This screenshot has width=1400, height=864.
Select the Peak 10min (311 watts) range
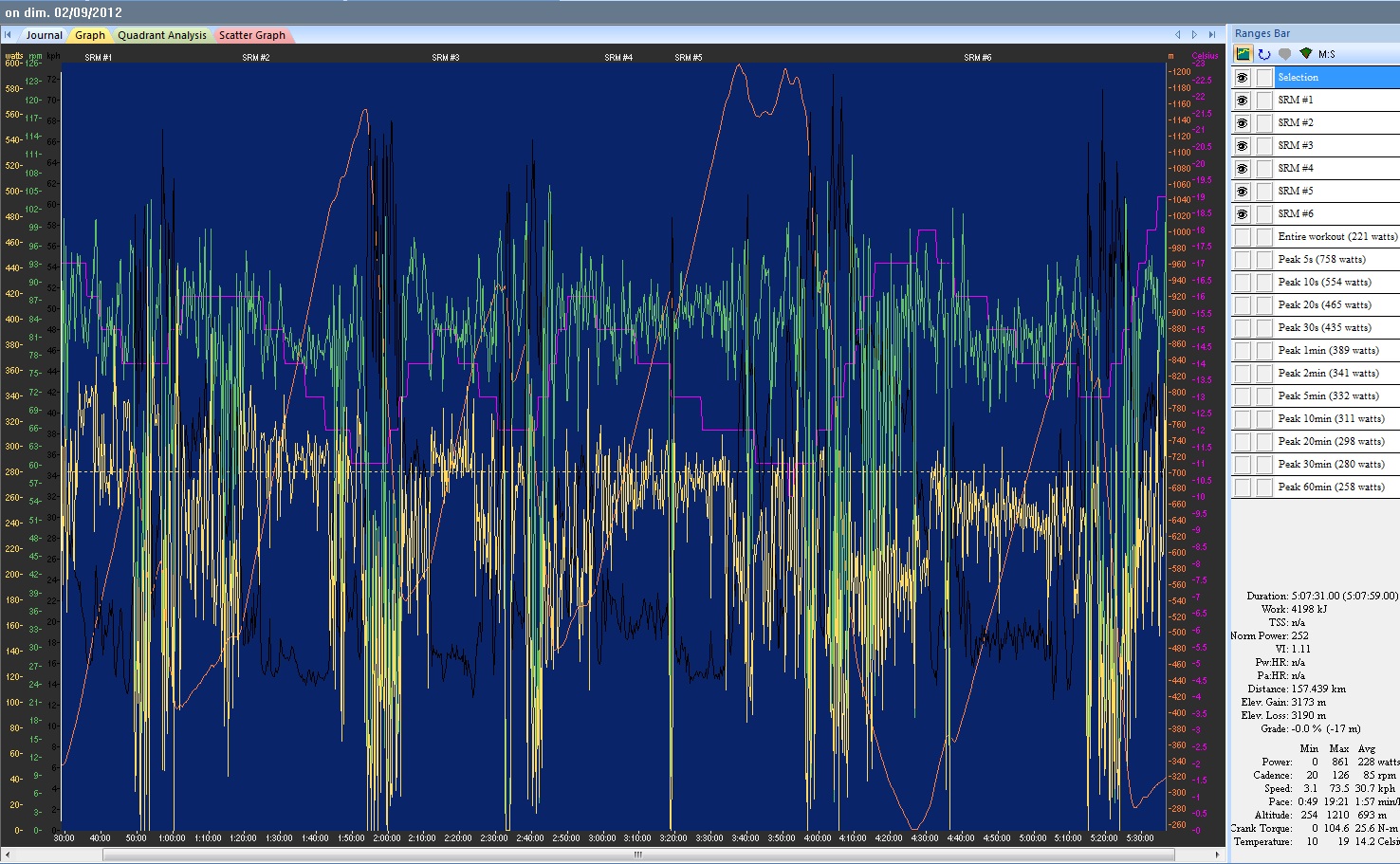point(1331,419)
